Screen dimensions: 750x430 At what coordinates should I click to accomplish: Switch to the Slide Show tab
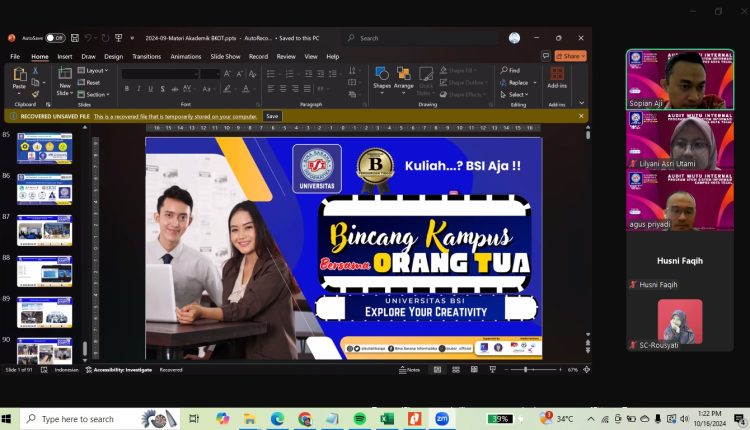click(225, 56)
